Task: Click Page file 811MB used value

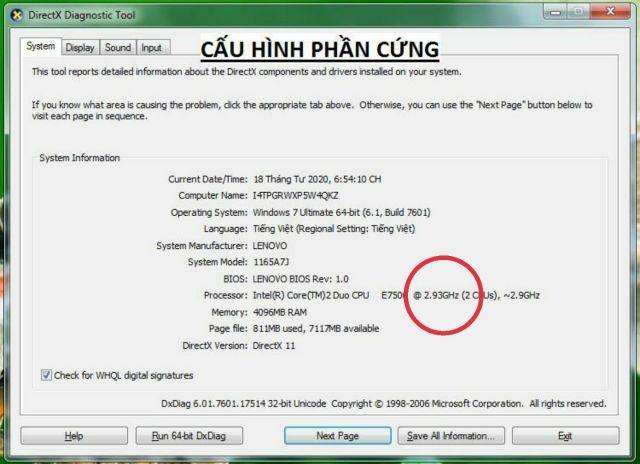Action: click(316, 329)
